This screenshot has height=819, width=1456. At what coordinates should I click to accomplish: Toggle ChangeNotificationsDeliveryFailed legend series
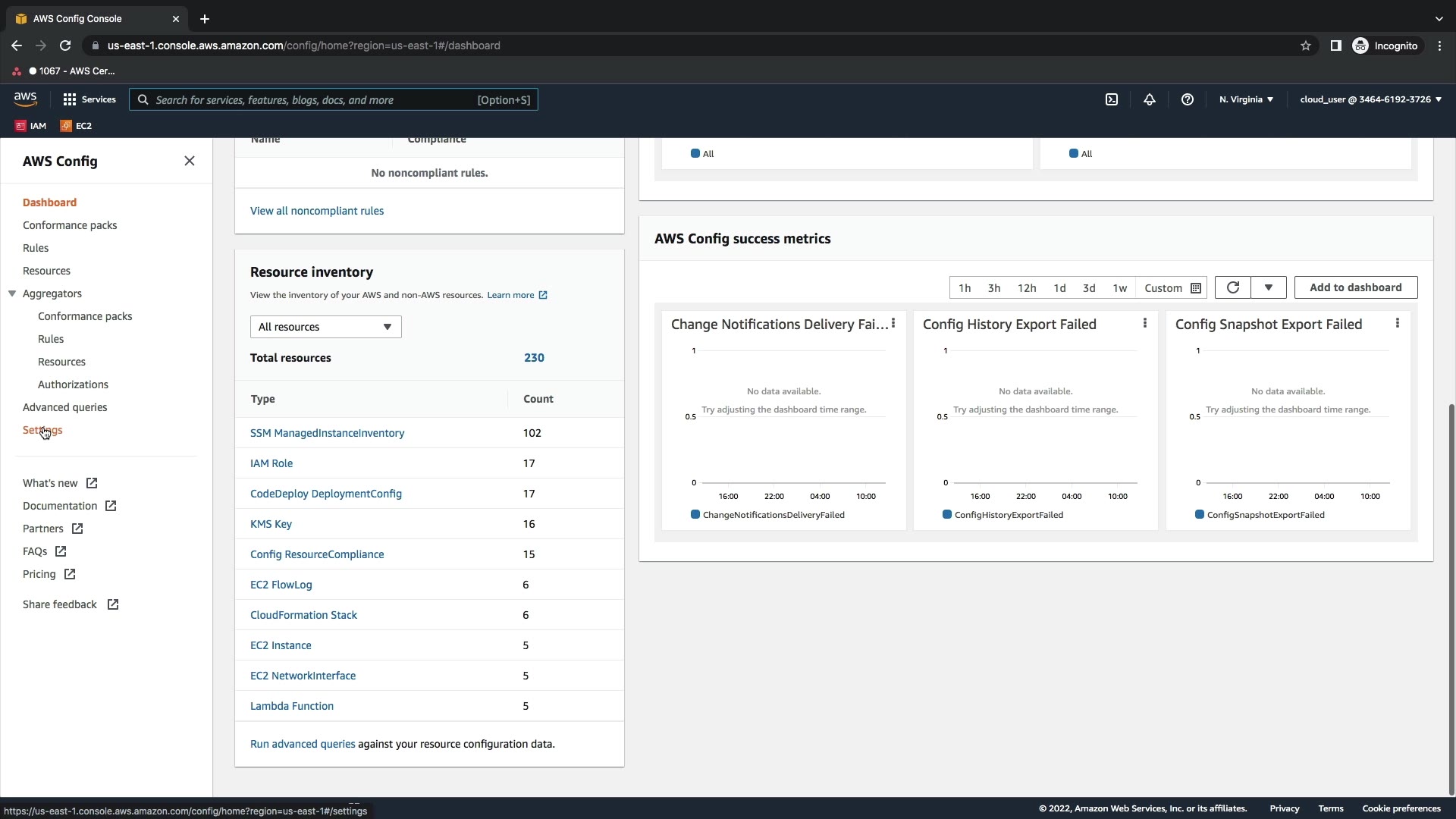click(x=773, y=515)
